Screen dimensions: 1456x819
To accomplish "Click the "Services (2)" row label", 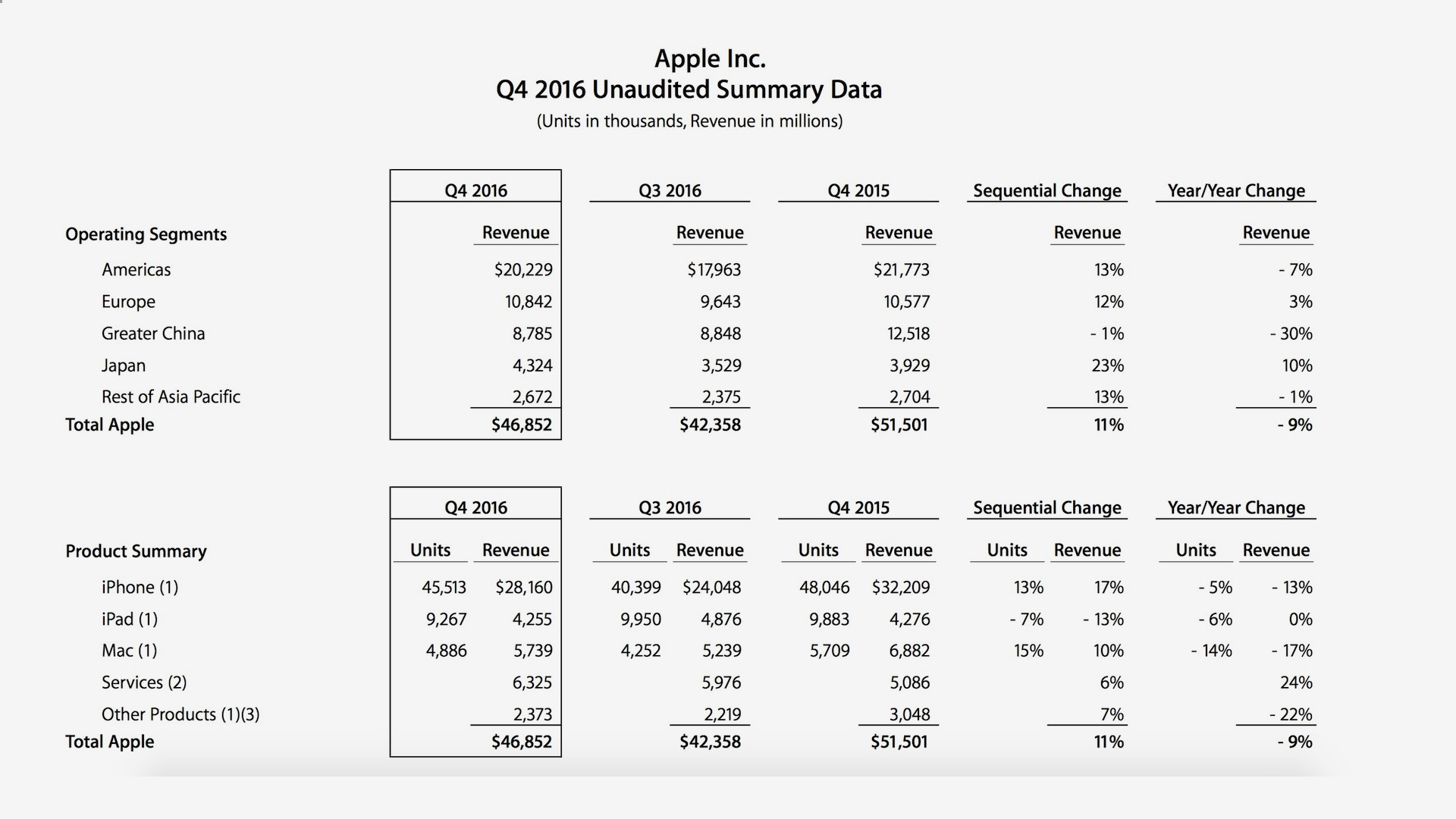I will click(144, 682).
